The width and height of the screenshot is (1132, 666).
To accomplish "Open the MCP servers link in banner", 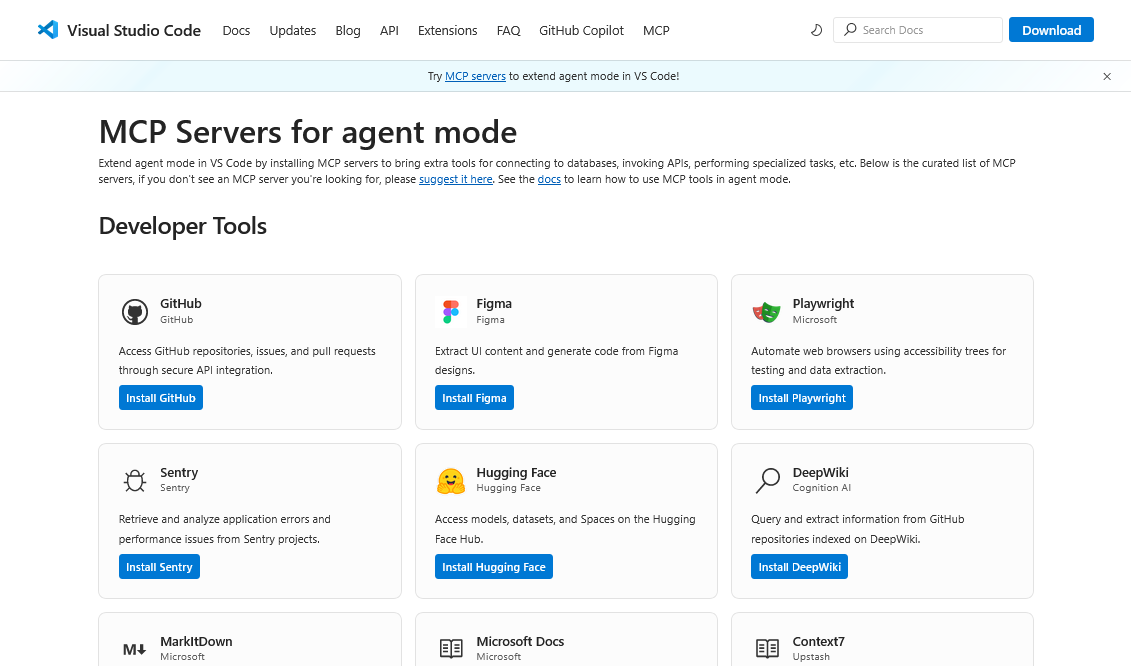I will point(475,76).
